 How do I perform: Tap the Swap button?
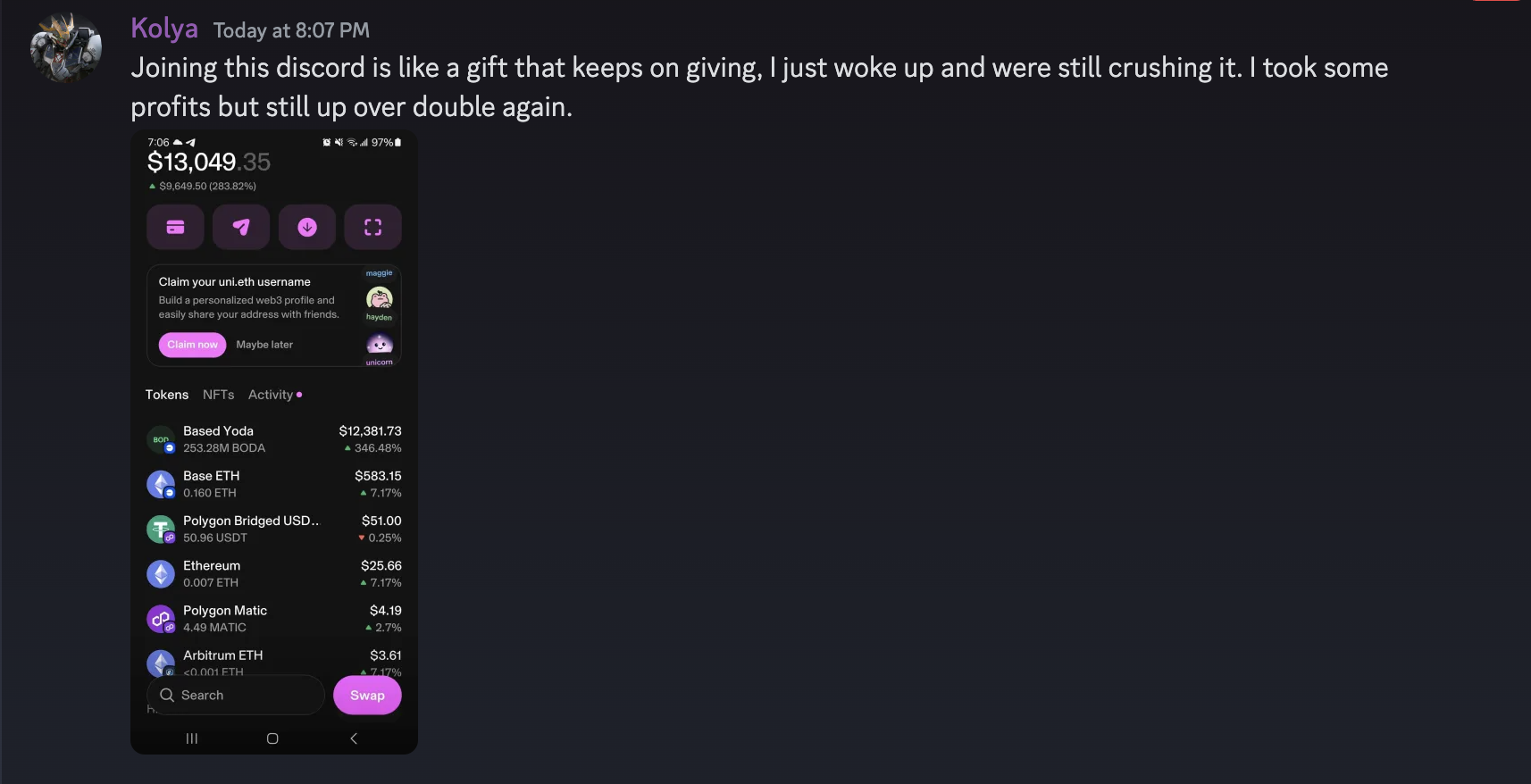[367, 695]
